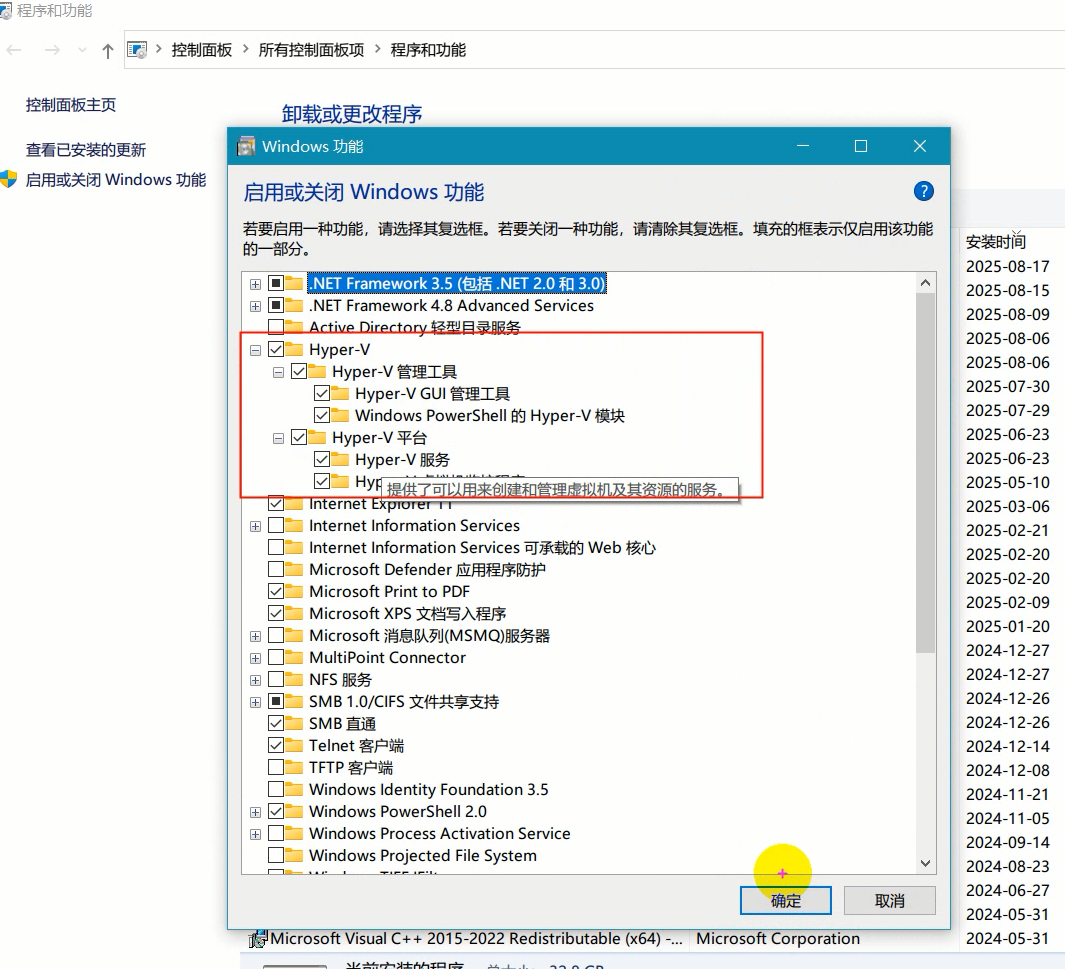Viewport: 1065px width, 969px height.
Task: Click the Microsoft Corporation publisher cell
Action: tap(778, 939)
